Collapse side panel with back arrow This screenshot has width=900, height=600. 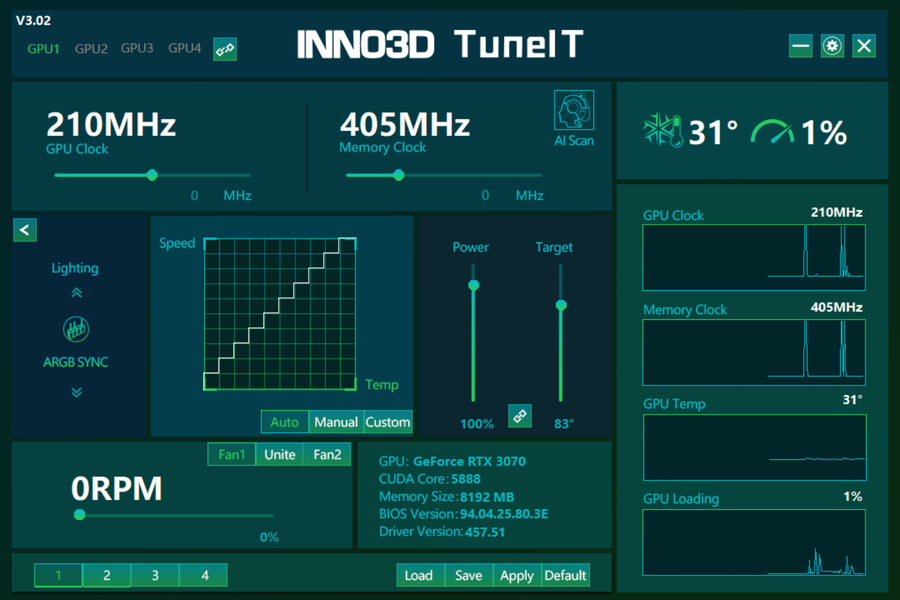25,230
